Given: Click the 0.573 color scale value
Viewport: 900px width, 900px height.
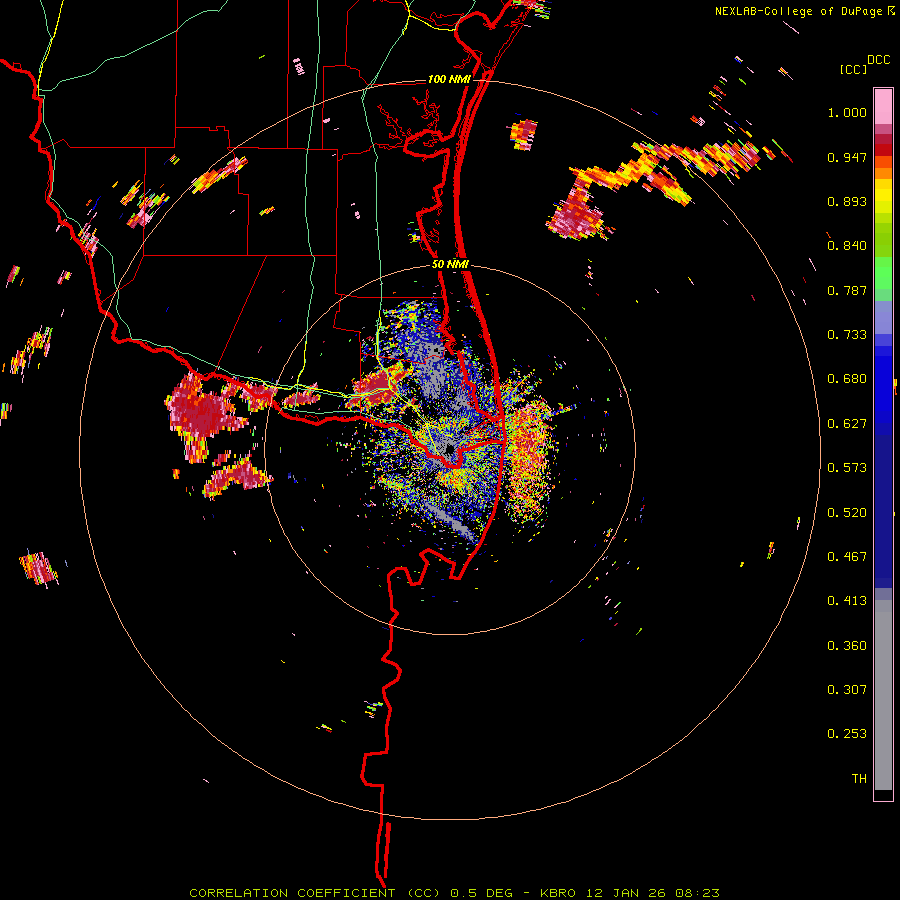Looking at the screenshot, I should tap(847, 468).
